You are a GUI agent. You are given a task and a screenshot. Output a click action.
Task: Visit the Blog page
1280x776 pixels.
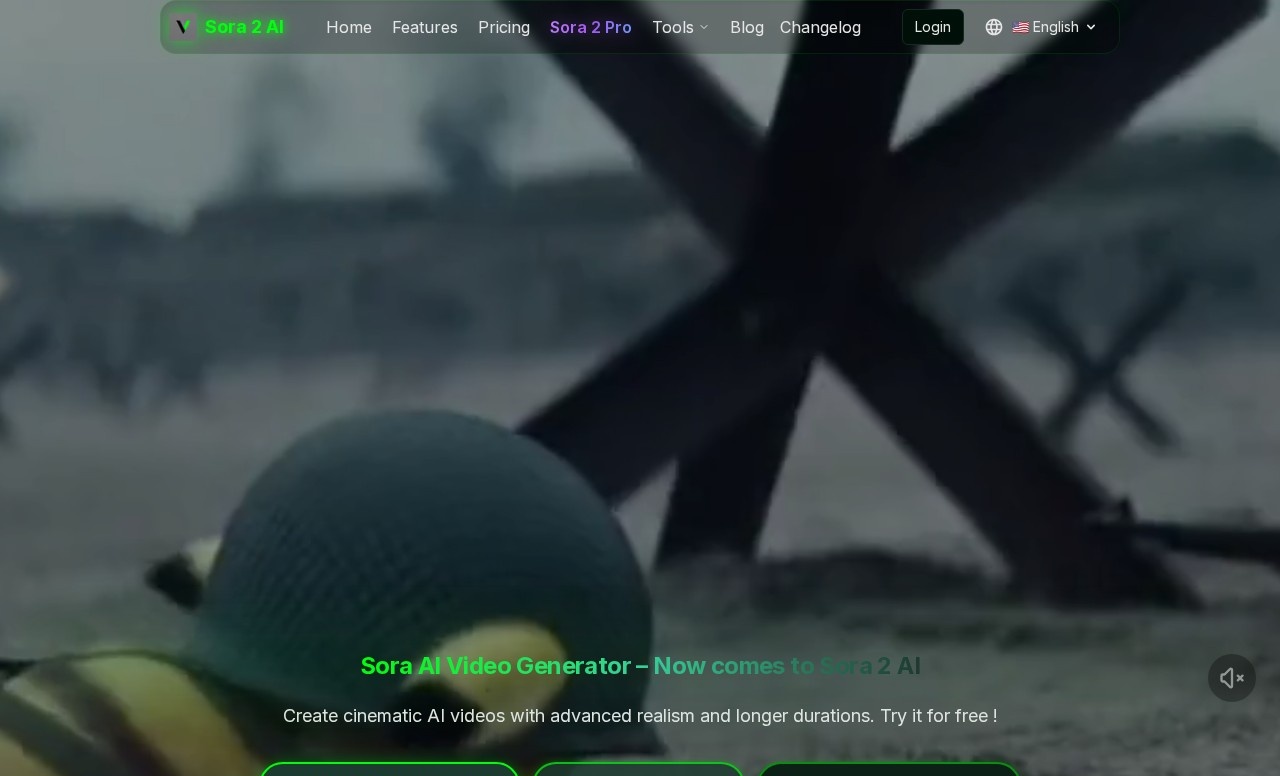[747, 27]
